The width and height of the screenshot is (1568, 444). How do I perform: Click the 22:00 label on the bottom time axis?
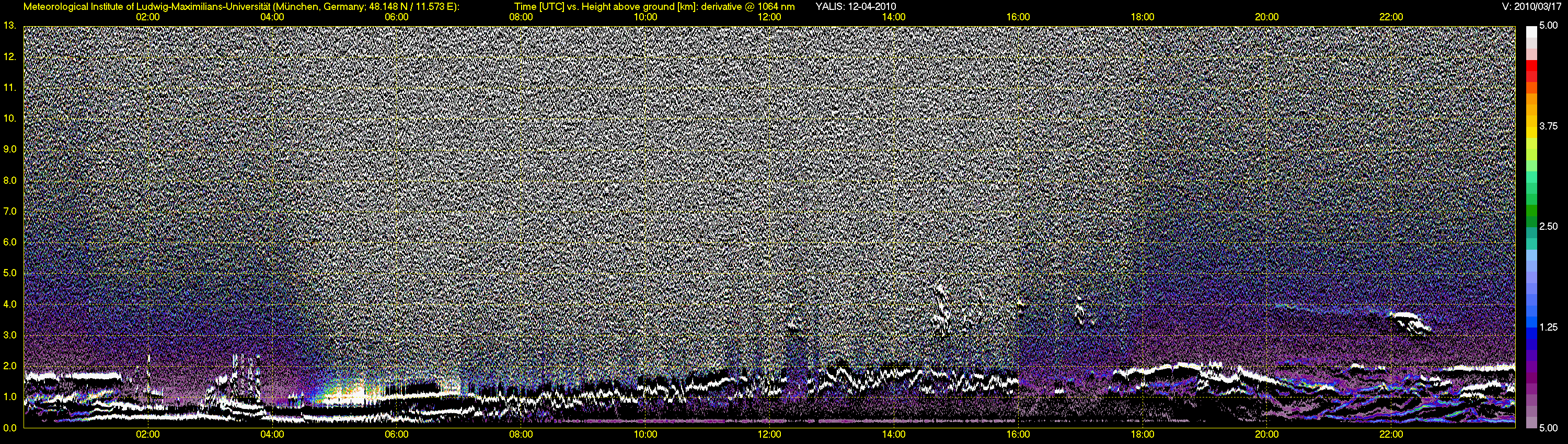(x=1391, y=434)
